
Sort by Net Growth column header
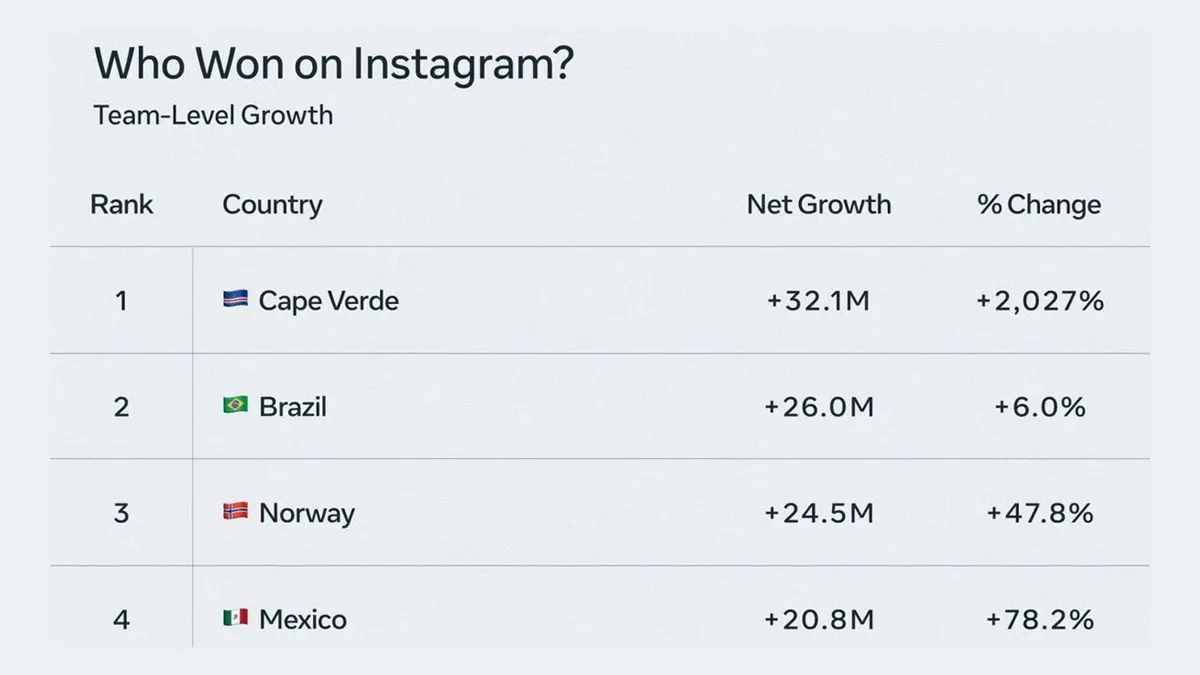(x=819, y=205)
